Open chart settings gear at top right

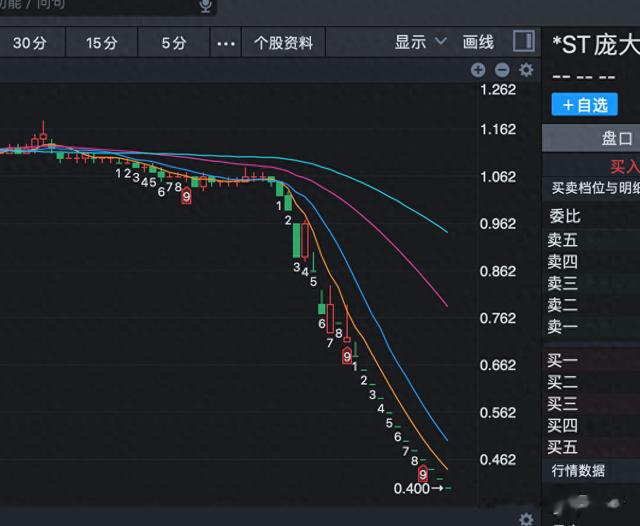pyautogui.click(x=526, y=70)
